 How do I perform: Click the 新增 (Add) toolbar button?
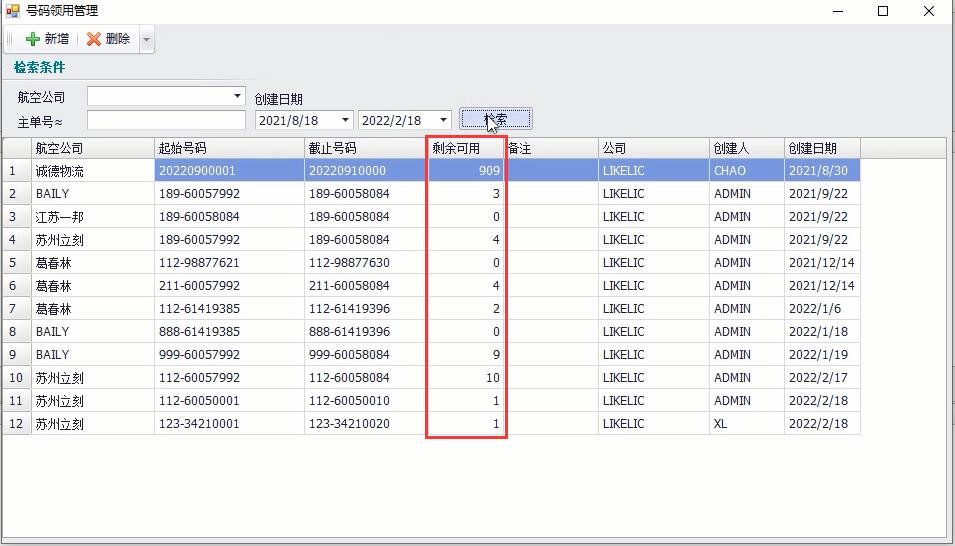pos(47,39)
